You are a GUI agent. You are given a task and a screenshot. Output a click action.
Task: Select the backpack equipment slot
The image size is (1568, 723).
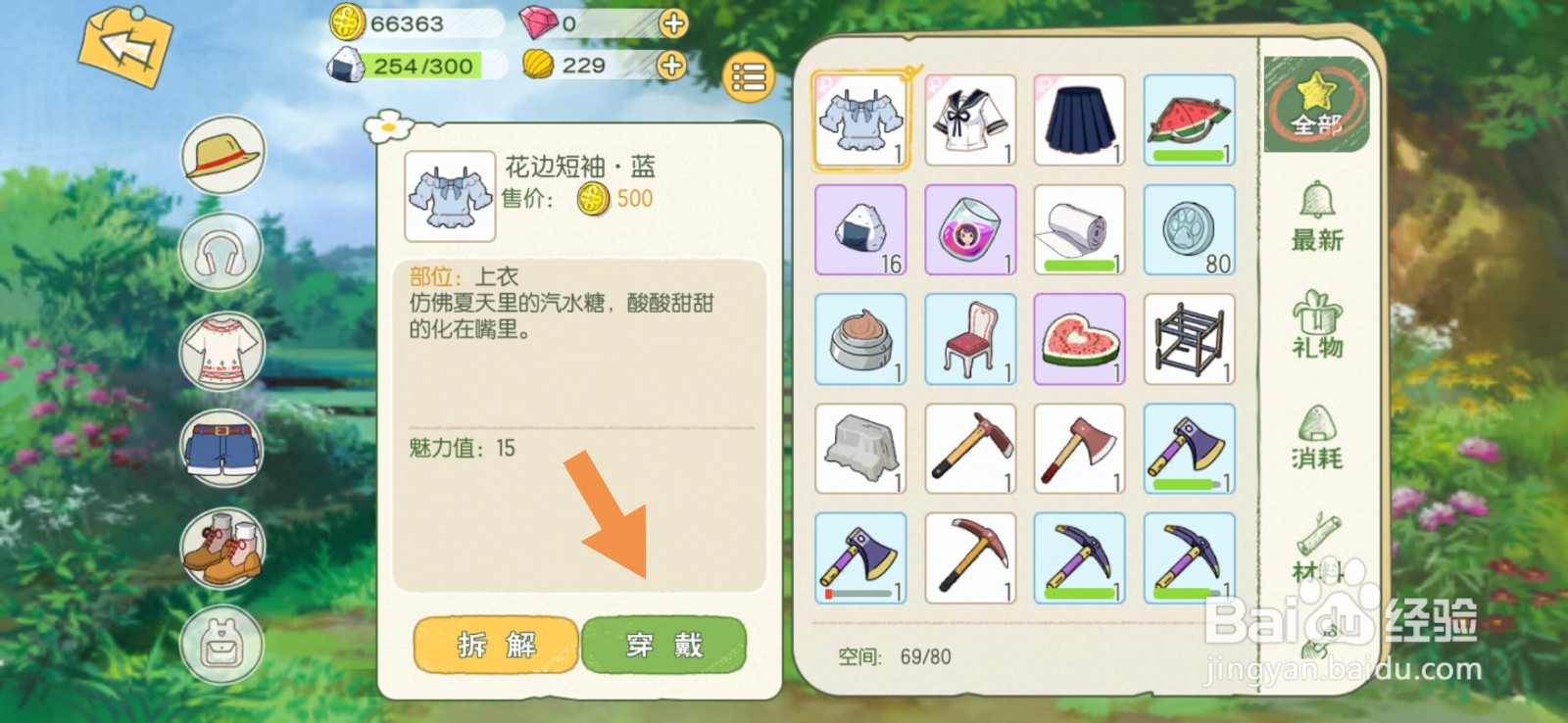(x=221, y=645)
